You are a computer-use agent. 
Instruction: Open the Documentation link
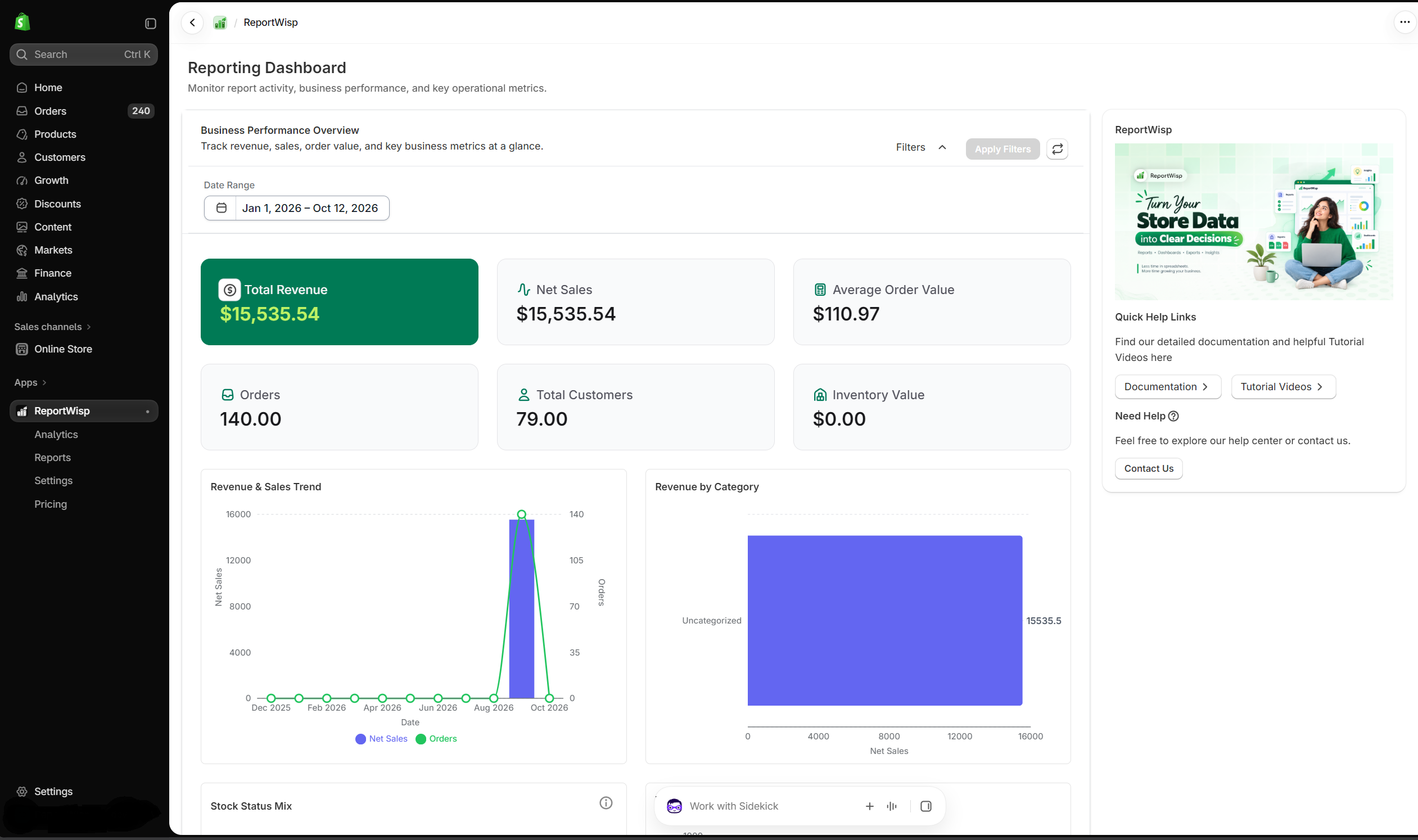coord(1168,387)
